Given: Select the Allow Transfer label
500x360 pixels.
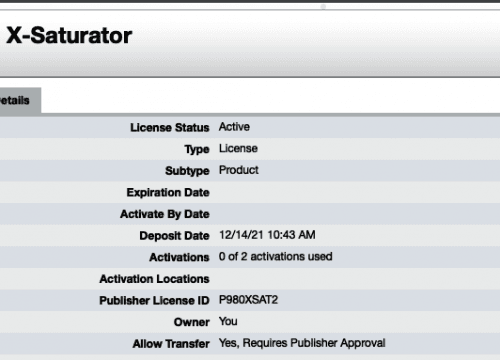Looking at the screenshot, I should tap(171, 344).
